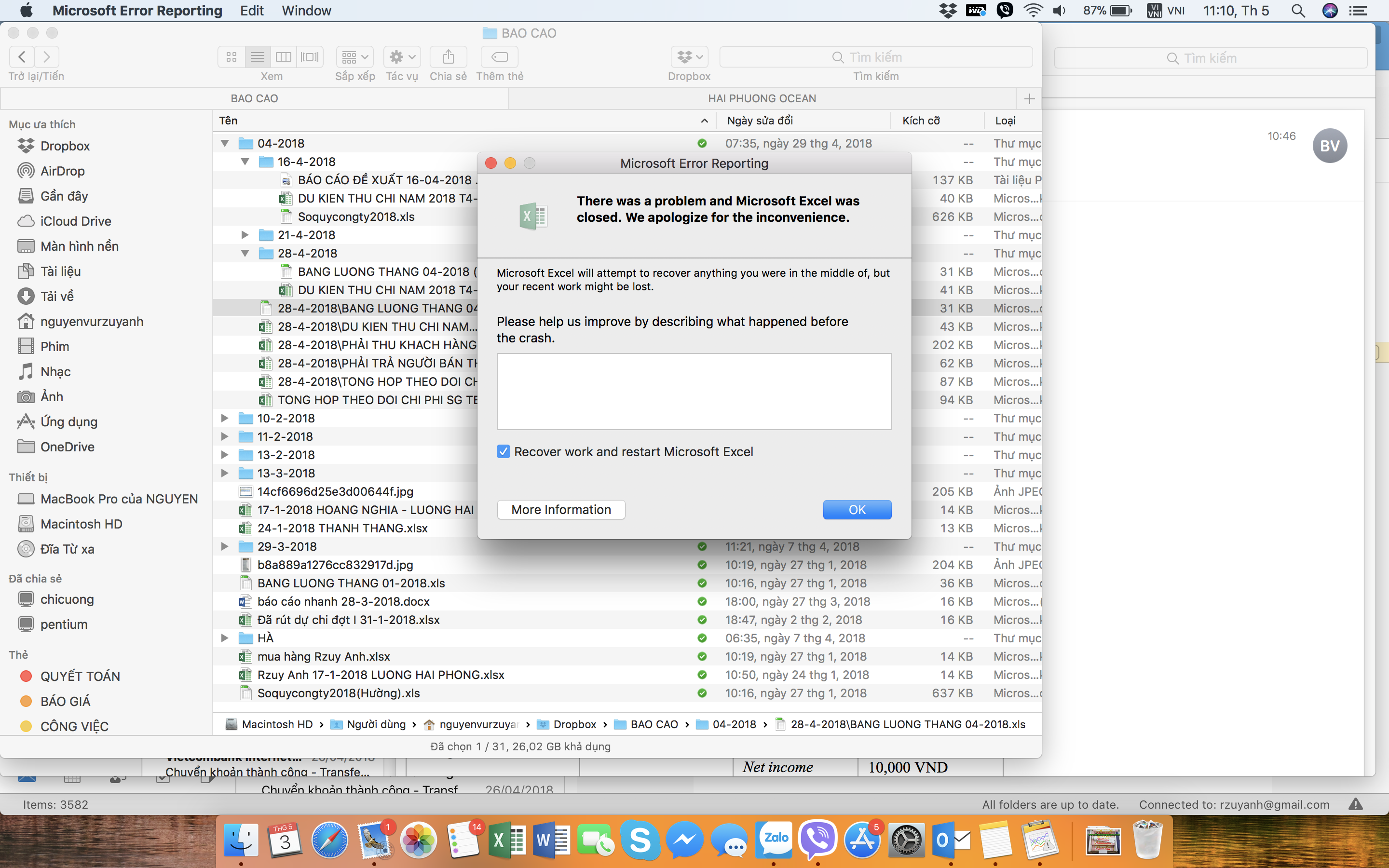Click the Finder Tìm kiếm search field
This screenshot has width=1389, height=868.
pyautogui.click(x=875, y=57)
